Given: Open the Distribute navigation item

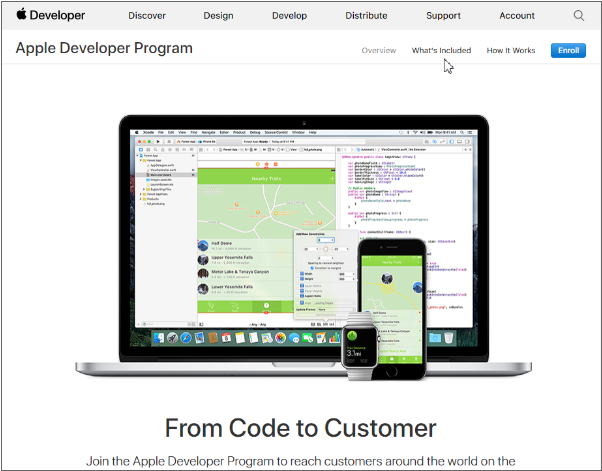Looking at the screenshot, I should pyautogui.click(x=366, y=16).
